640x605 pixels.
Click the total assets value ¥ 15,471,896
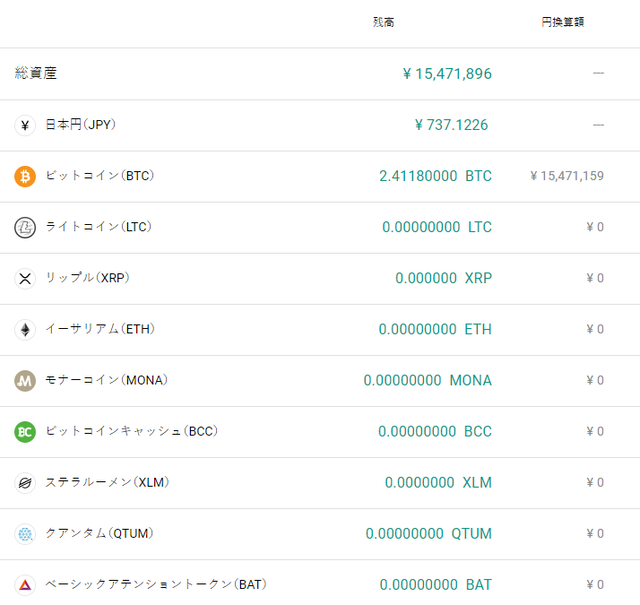[447, 74]
